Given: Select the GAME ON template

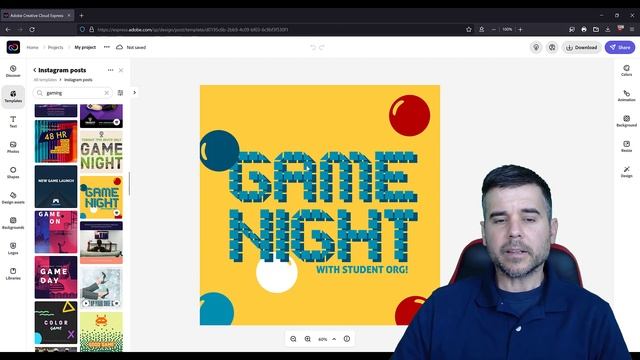Looking at the screenshot, I should [x=56, y=232].
